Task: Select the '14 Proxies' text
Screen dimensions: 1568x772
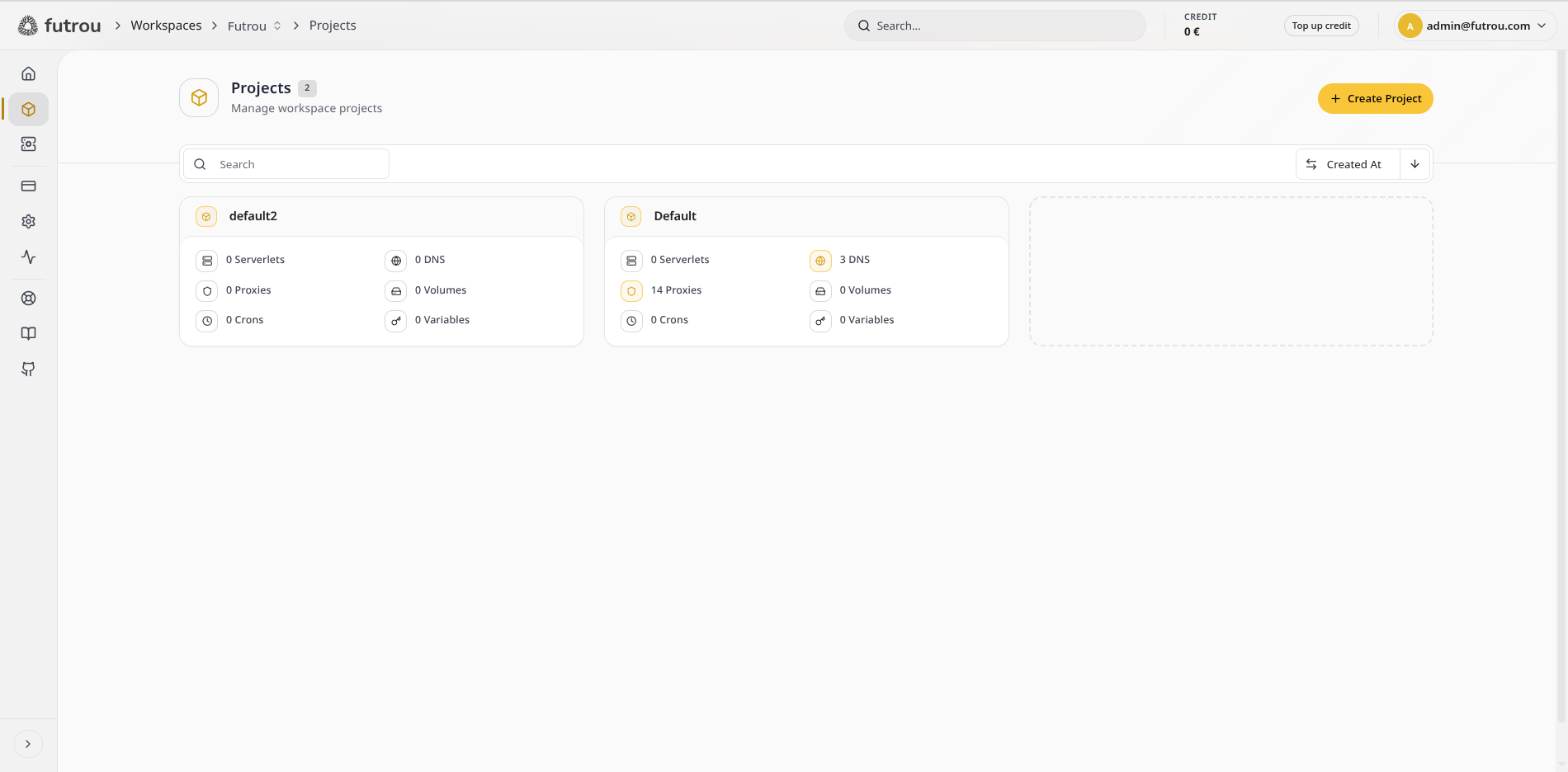Action: [x=676, y=290]
